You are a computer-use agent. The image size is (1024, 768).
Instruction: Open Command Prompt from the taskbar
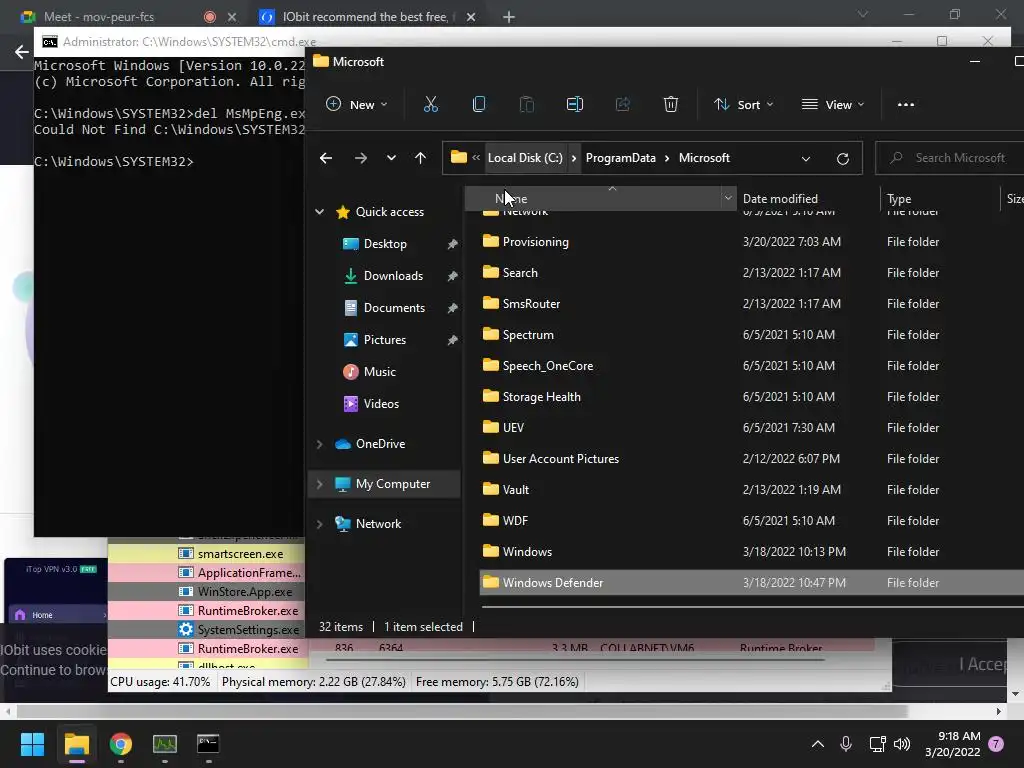click(208, 744)
